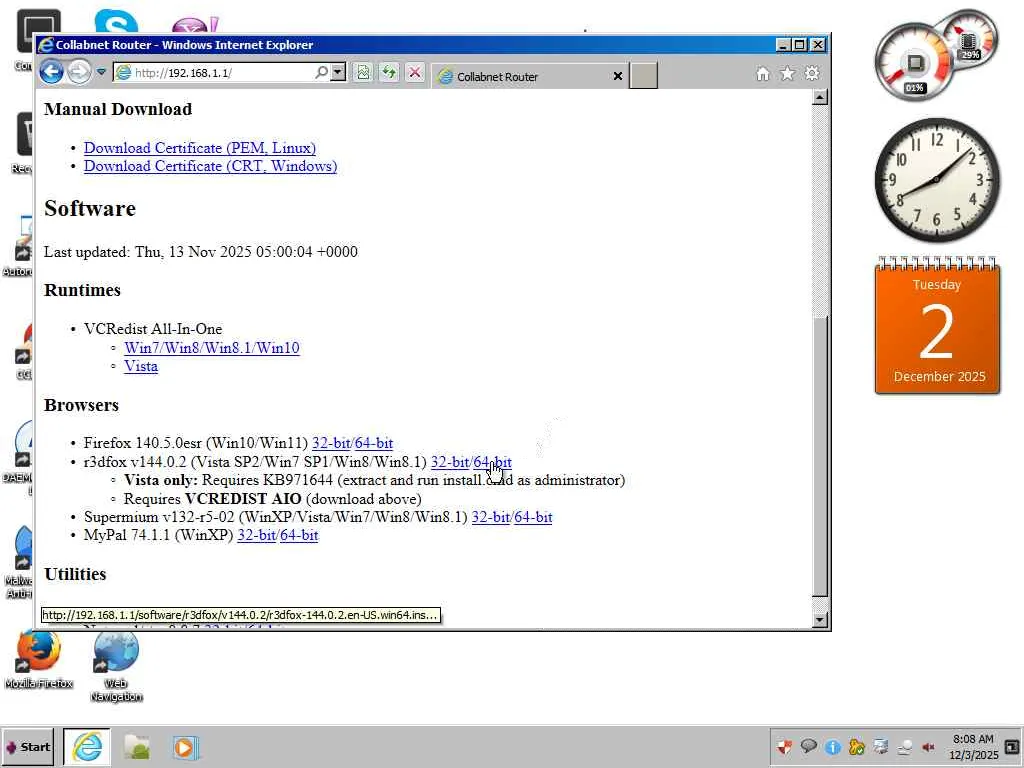1024x768 pixels.
Task: Click the blue info tray icon
Action: pyautogui.click(x=833, y=746)
